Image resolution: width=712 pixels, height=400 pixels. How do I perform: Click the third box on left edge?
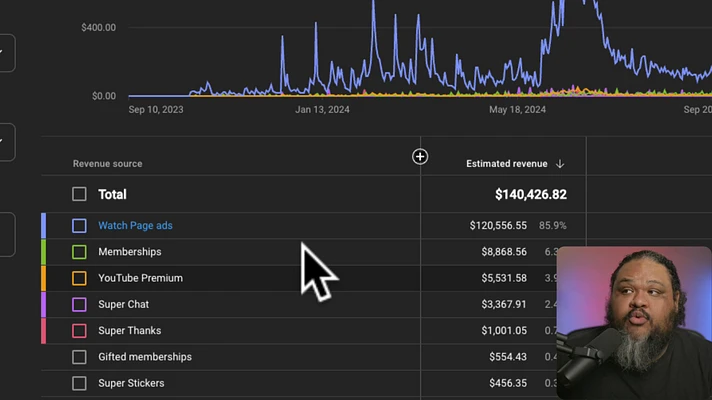[5, 234]
